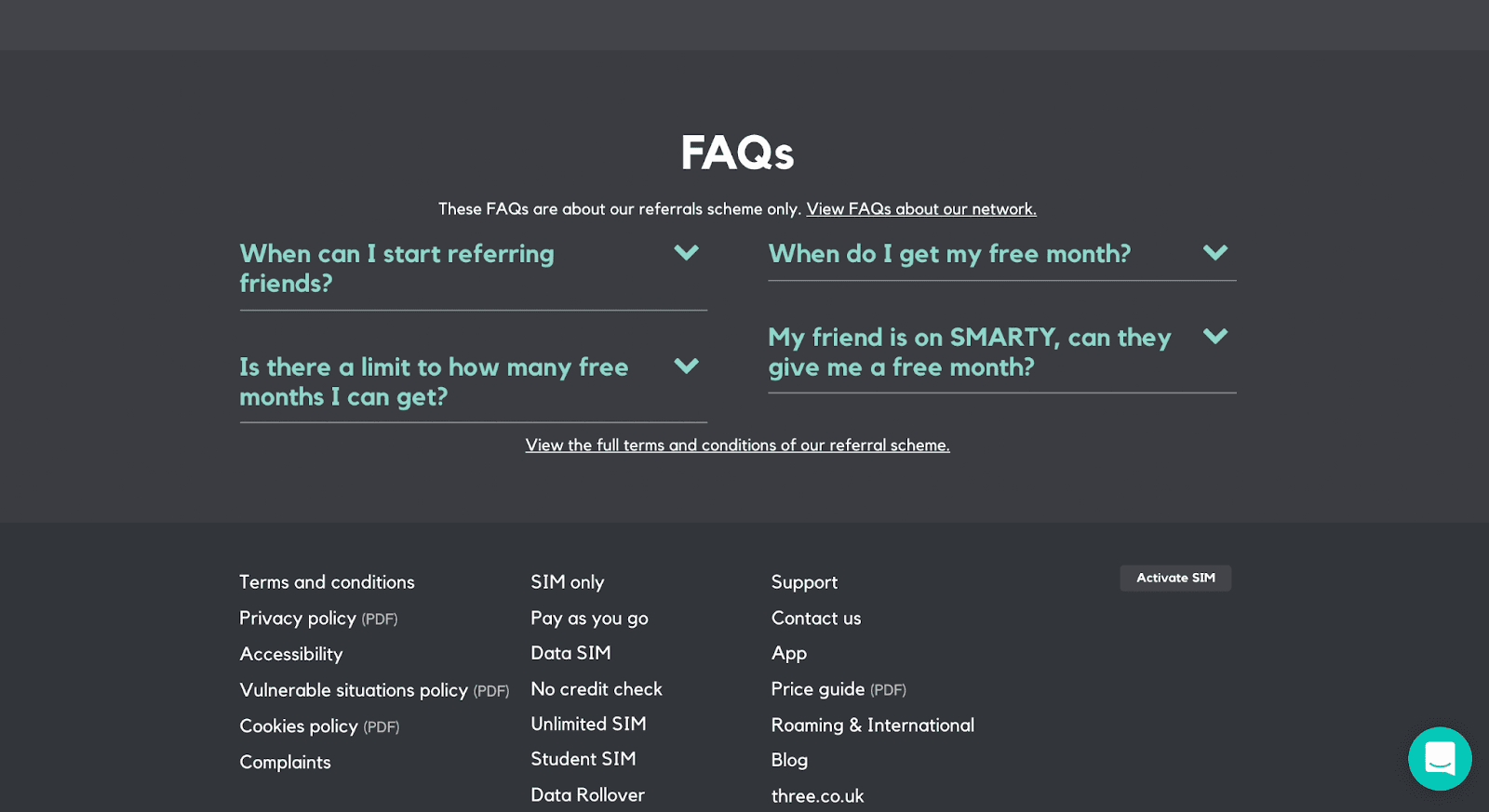
Task: Expand "My friend is on SMARTY" question chevron
Action: coord(1214,337)
